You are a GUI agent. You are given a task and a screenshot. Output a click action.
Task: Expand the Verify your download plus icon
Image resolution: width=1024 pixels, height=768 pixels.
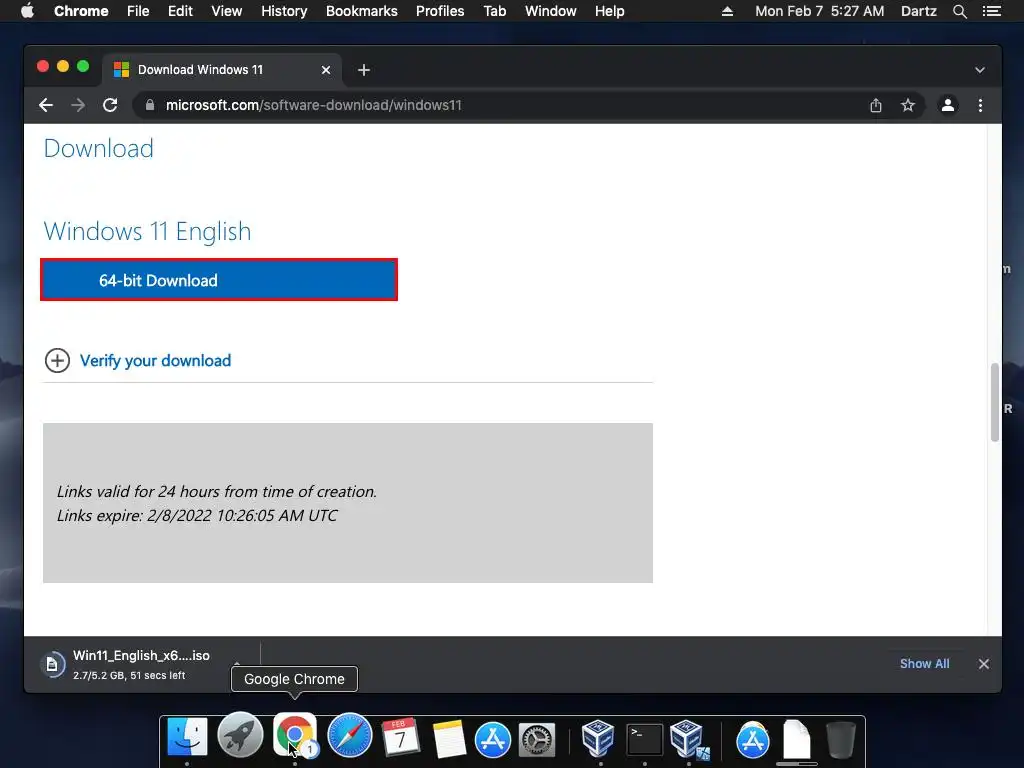[57, 360]
